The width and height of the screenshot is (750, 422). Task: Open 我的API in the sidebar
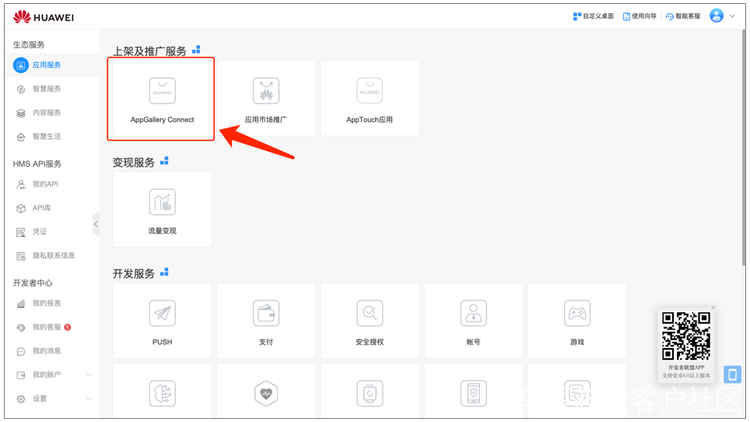click(53, 184)
